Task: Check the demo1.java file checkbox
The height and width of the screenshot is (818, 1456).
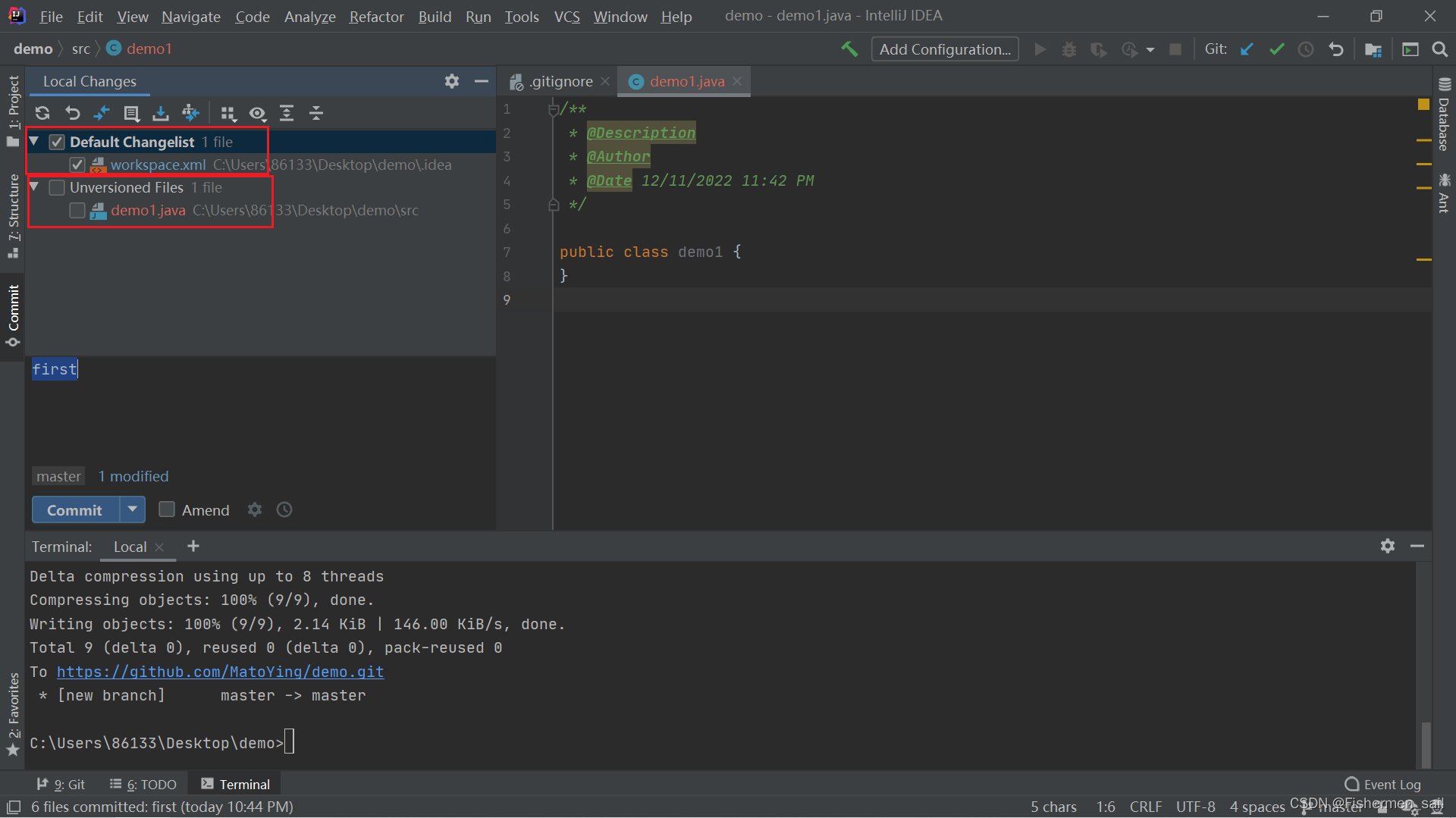Action: pos(77,210)
